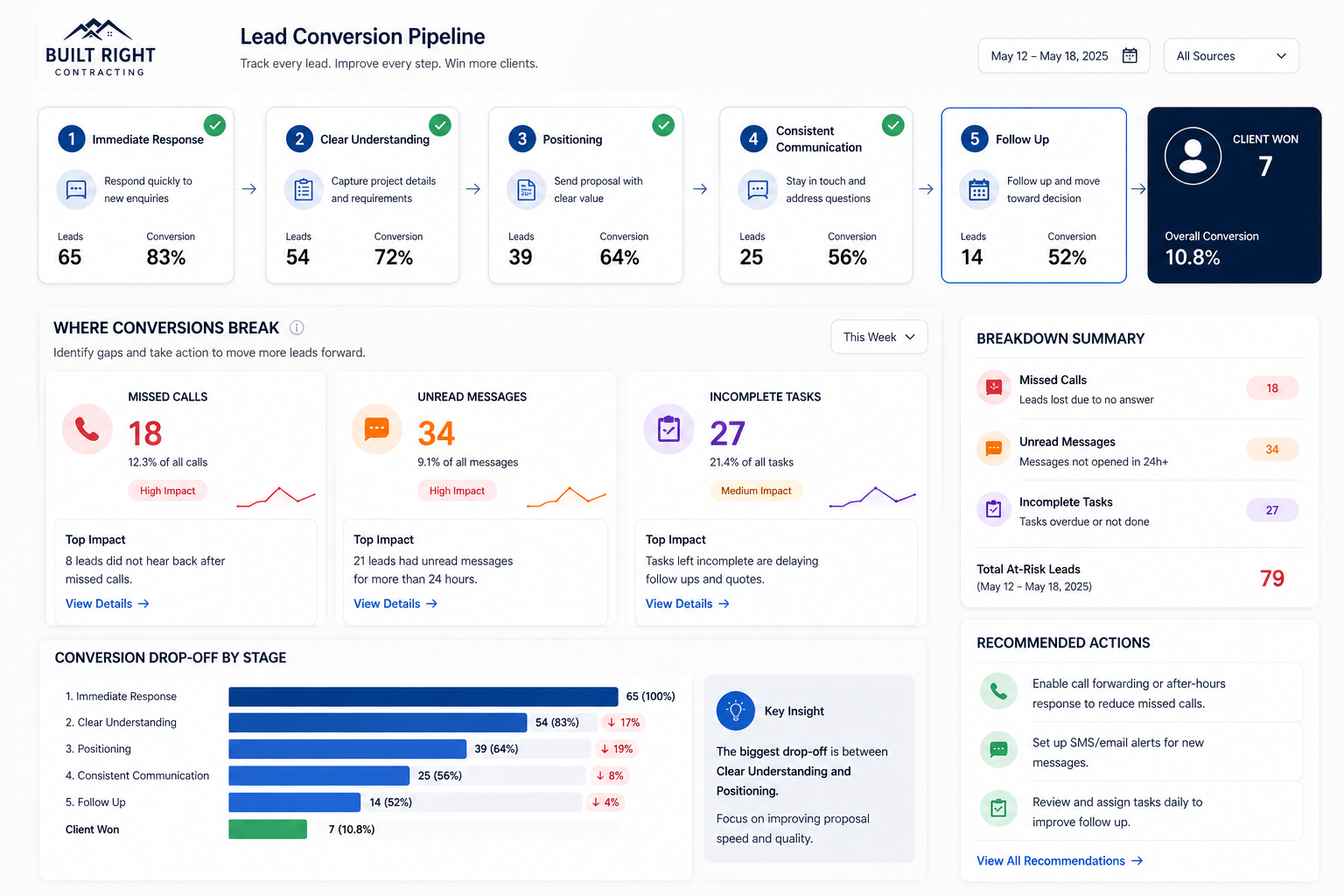Click the green checkmark on Immediate Response
1344x896 pixels.
pos(214,125)
